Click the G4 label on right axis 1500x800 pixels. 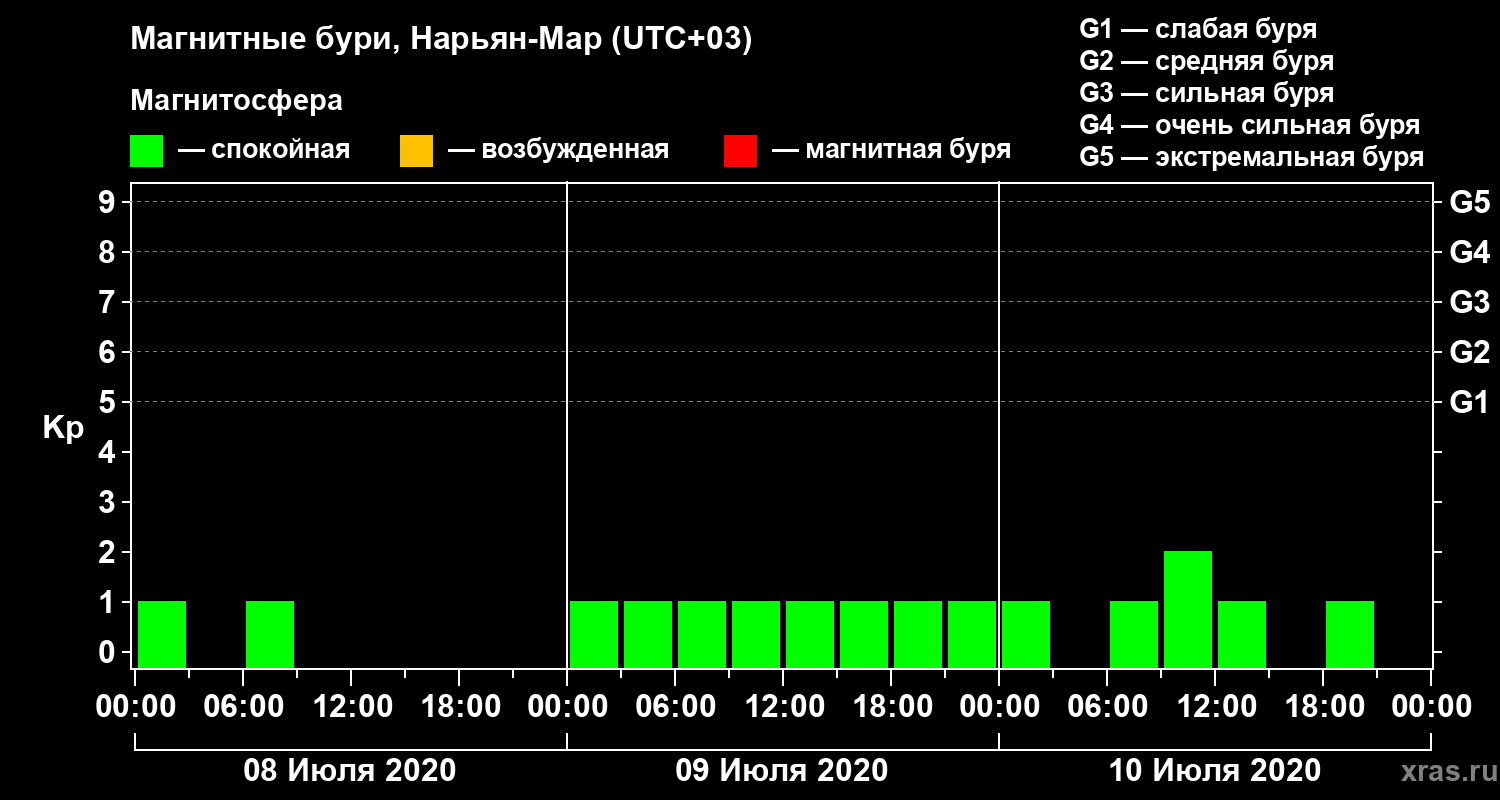coord(1469,252)
